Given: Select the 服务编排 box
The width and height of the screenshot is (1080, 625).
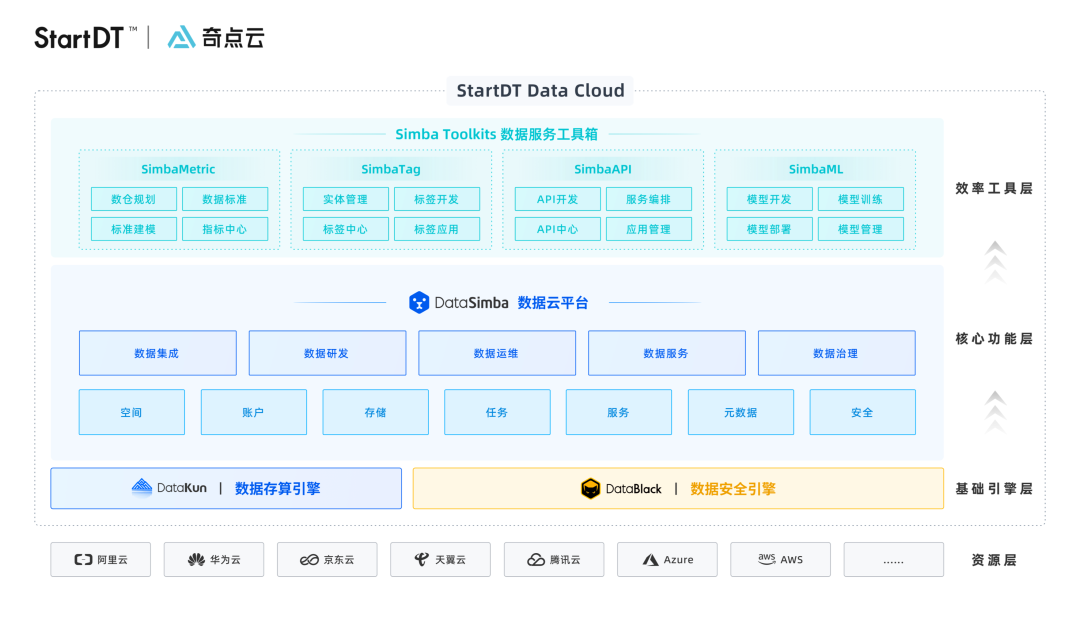Looking at the screenshot, I should pos(649,199).
